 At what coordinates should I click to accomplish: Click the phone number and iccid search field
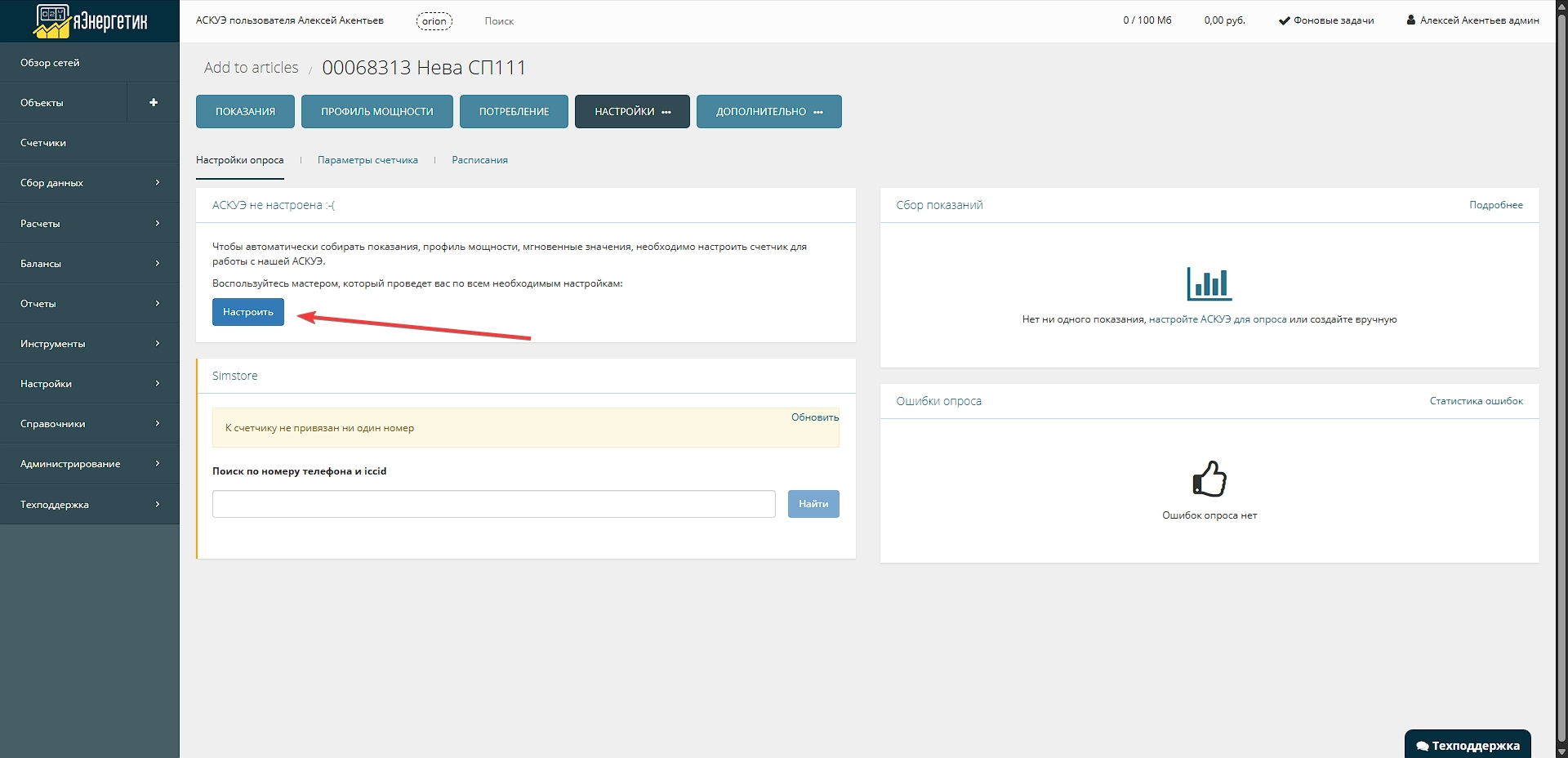point(493,504)
